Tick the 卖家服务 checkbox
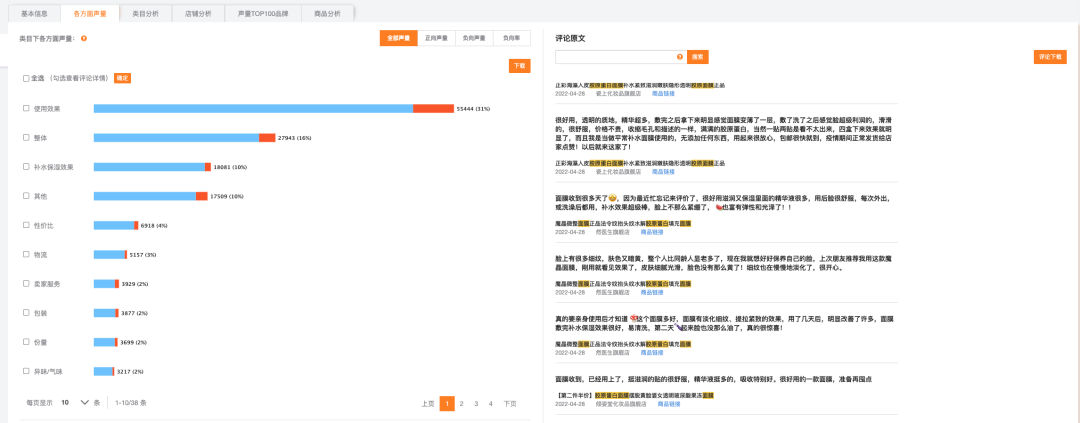 pyautogui.click(x=26, y=283)
